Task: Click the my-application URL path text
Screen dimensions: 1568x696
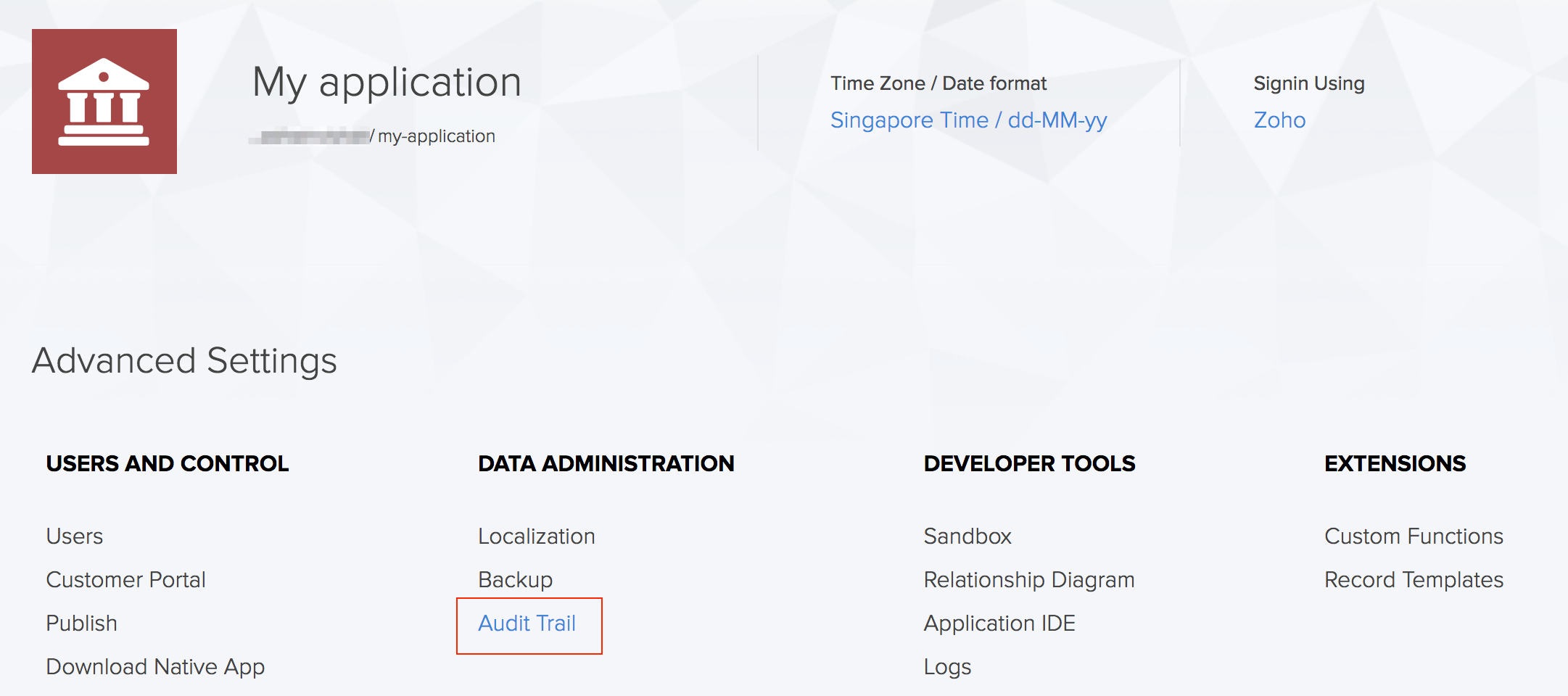Action: 435,136
